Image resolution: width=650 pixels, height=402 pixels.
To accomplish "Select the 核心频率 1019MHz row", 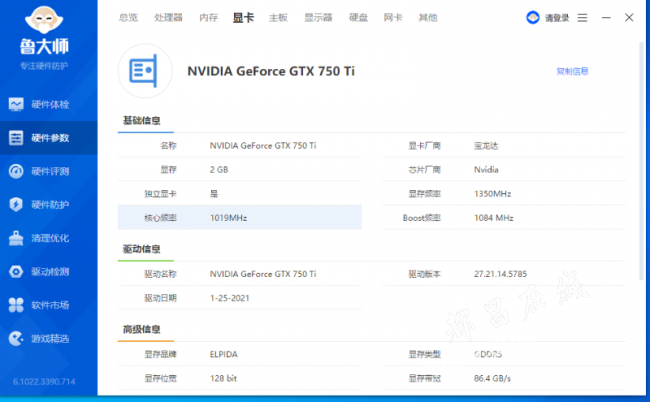I will point(240,218).
